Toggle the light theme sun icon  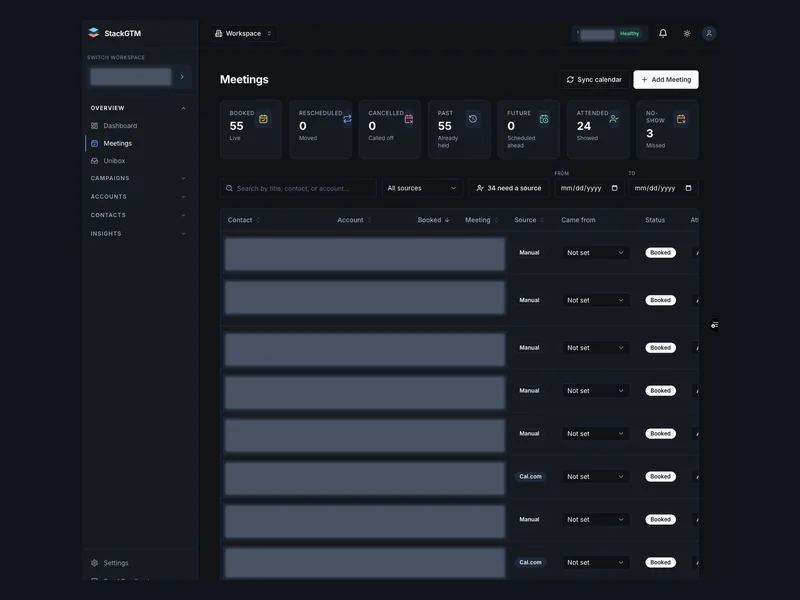point(687,33)
